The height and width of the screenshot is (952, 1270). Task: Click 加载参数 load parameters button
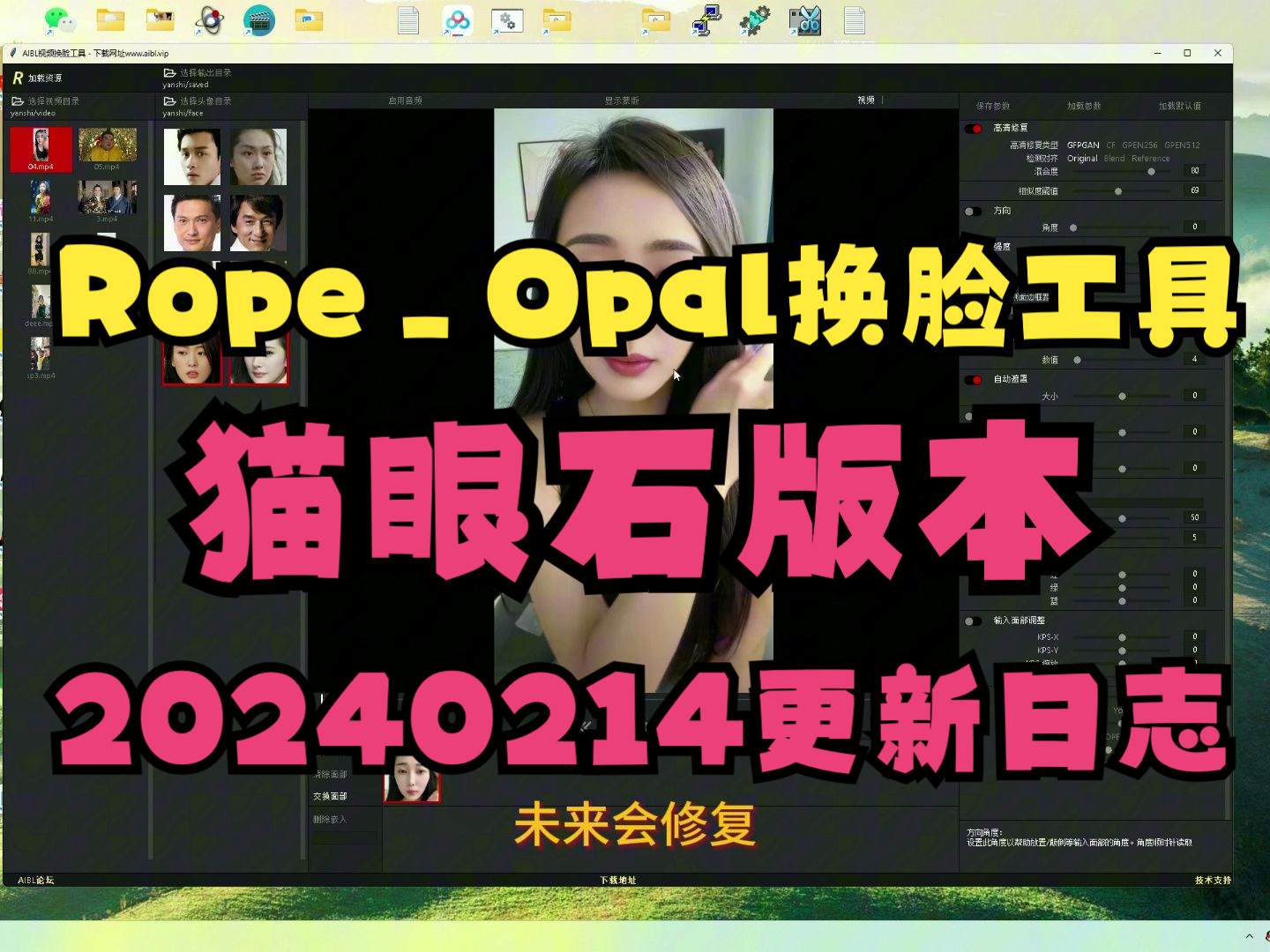[1084, 106]
